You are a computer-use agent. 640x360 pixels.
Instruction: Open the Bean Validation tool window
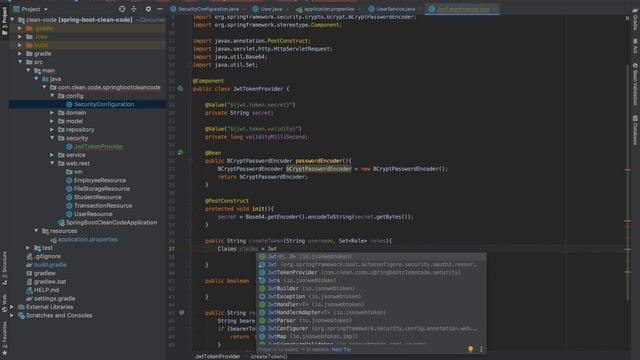(x=635, y=84)
